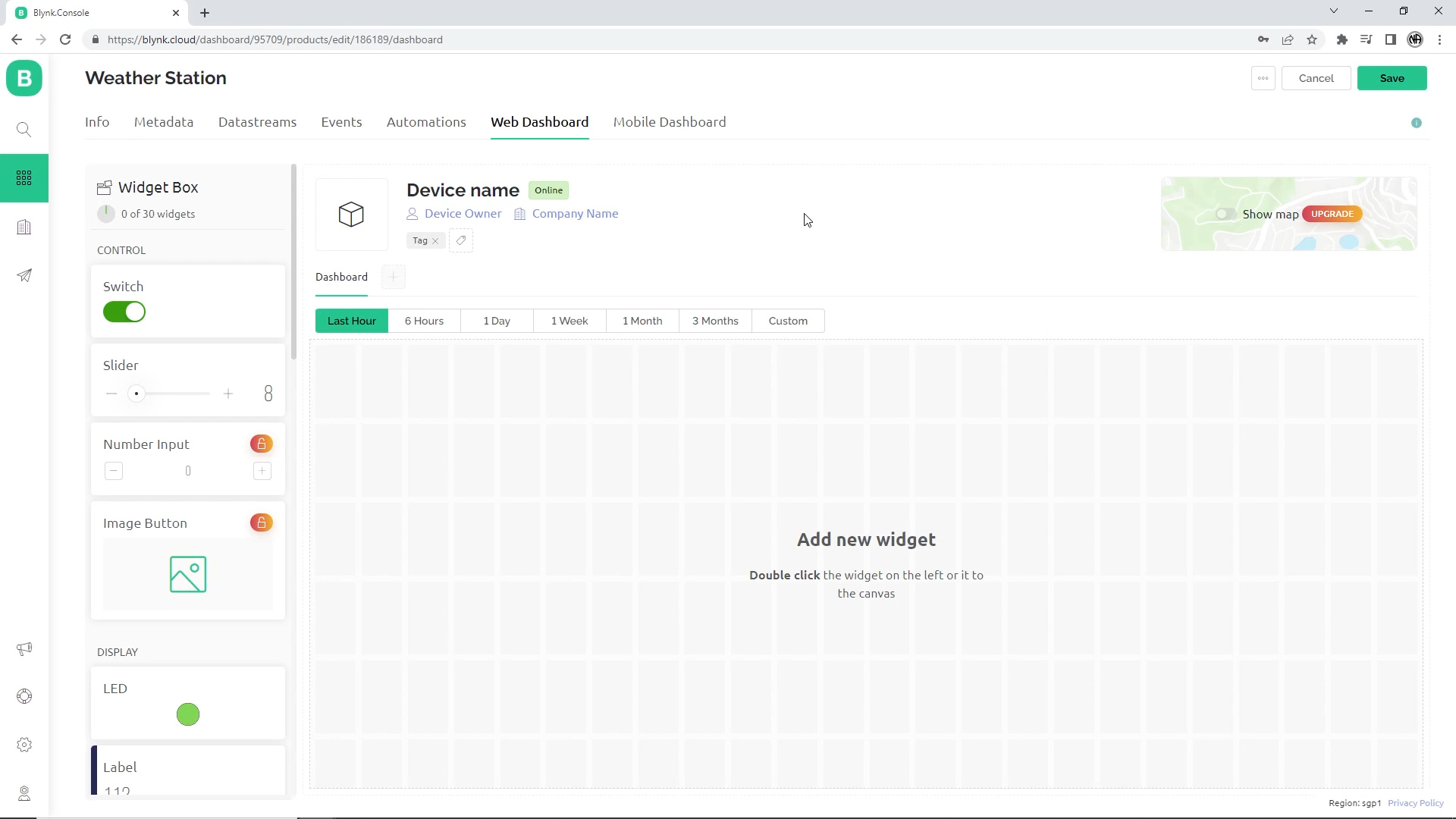Open the Chrome tab search dropdown arrow

1333,11
